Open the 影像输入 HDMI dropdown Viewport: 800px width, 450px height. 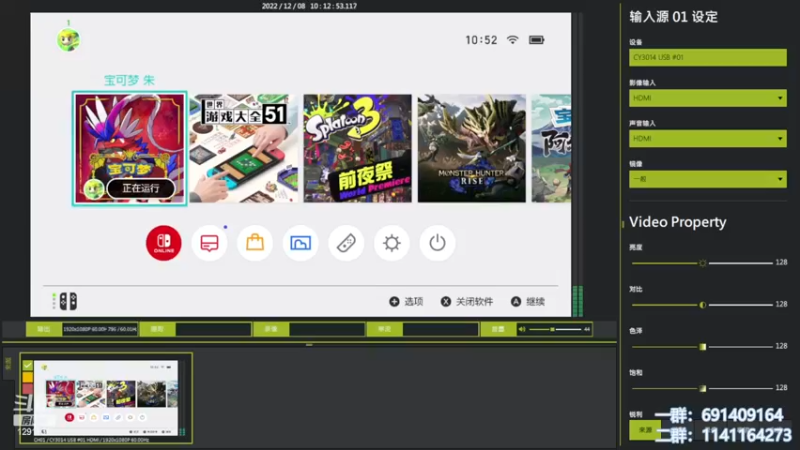click(x=708, y=98)
